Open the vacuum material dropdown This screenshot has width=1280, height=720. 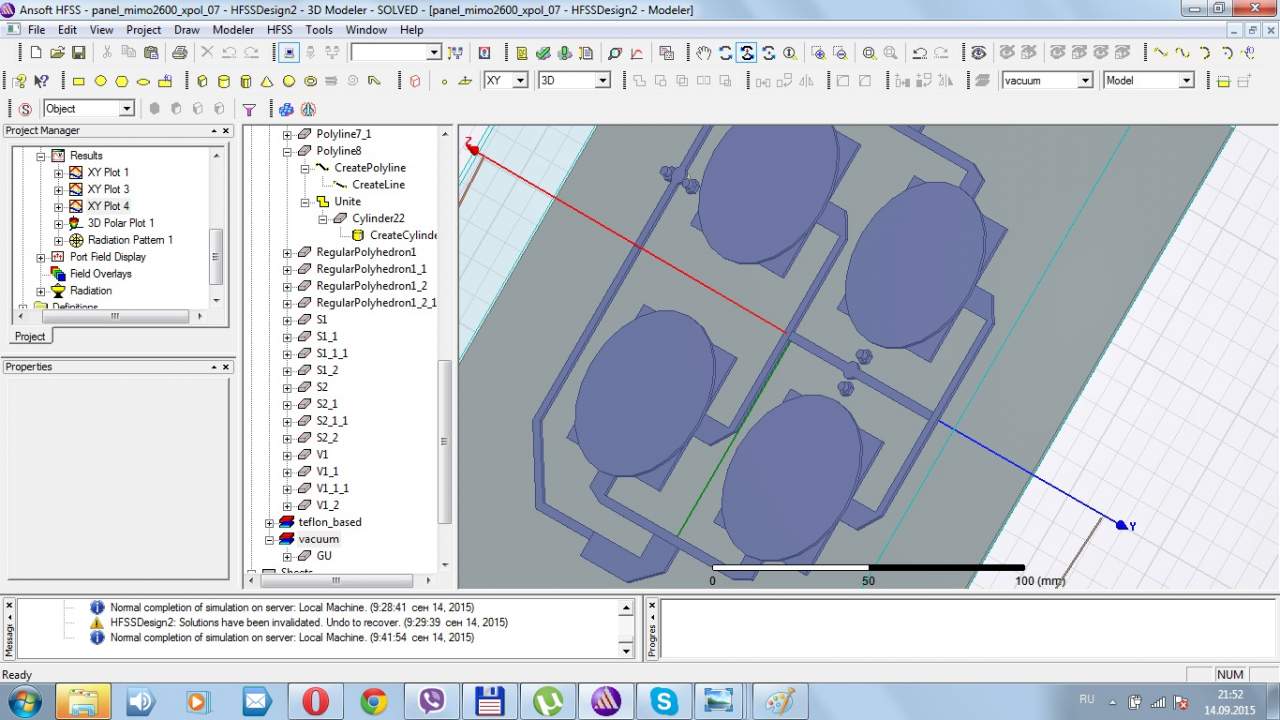pyautogui.click(x=1084, y=81)
